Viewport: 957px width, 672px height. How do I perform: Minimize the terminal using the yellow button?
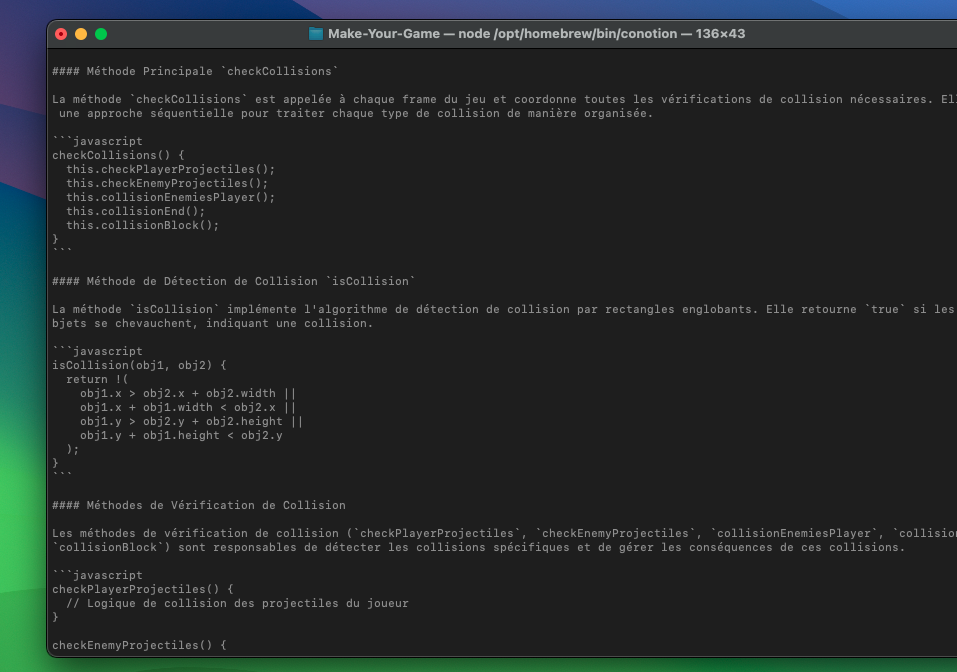[81, 34]
